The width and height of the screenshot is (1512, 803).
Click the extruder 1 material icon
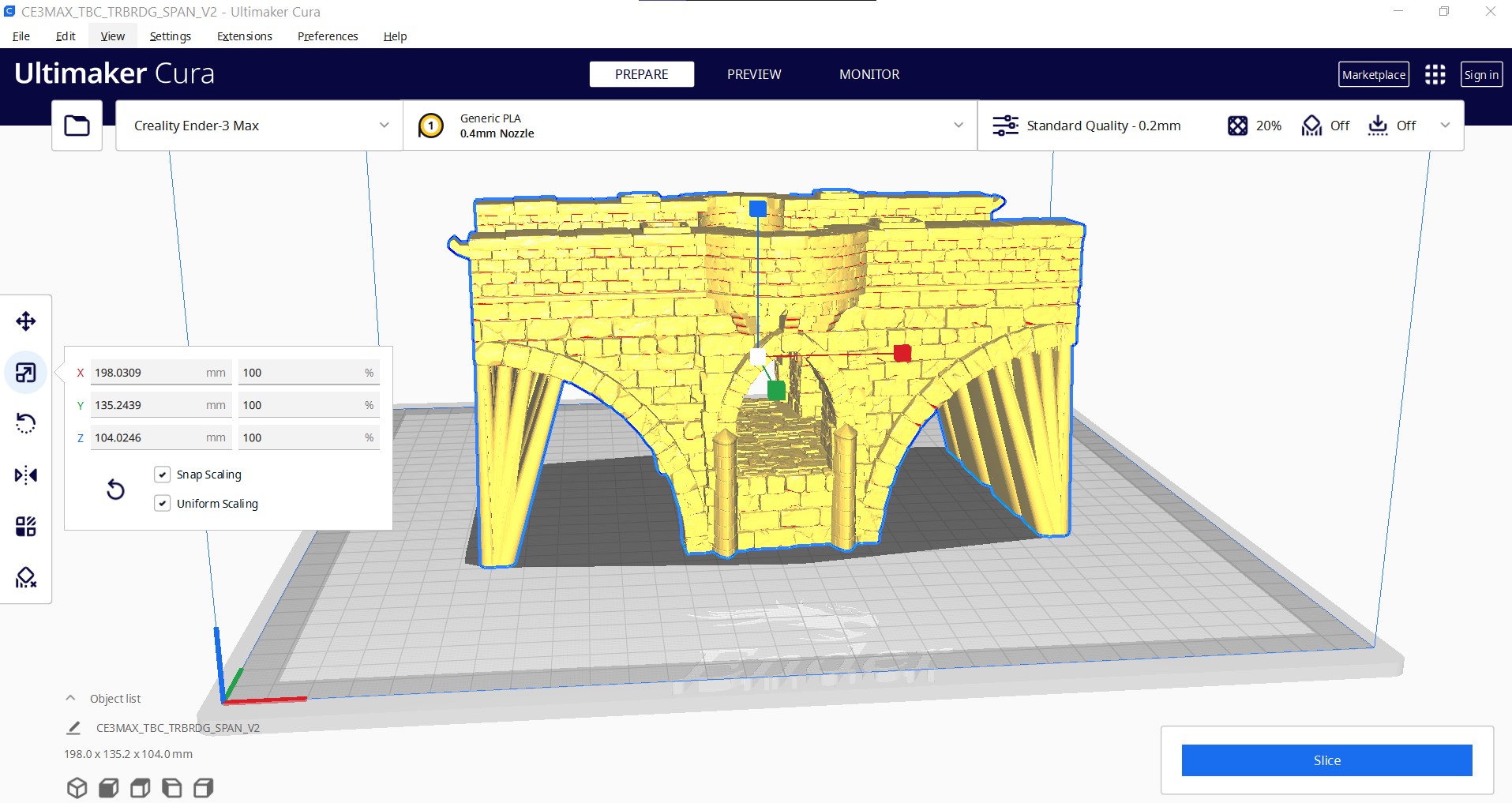(431, 126)
